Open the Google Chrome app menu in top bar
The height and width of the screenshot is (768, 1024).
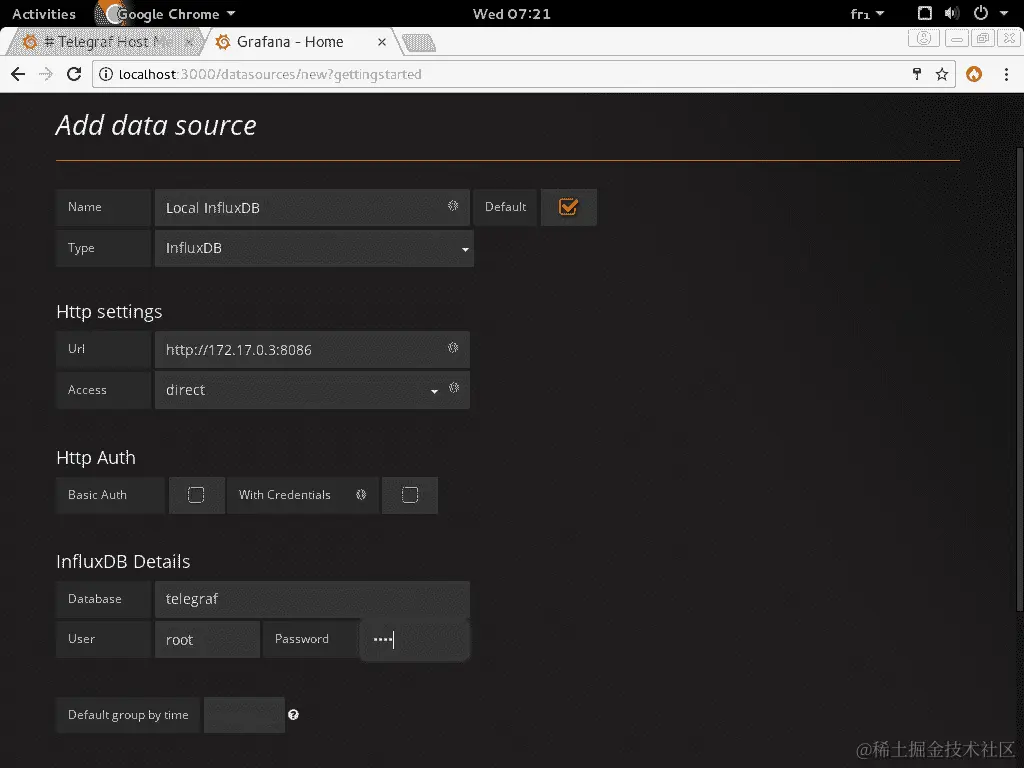coord(168,14)
